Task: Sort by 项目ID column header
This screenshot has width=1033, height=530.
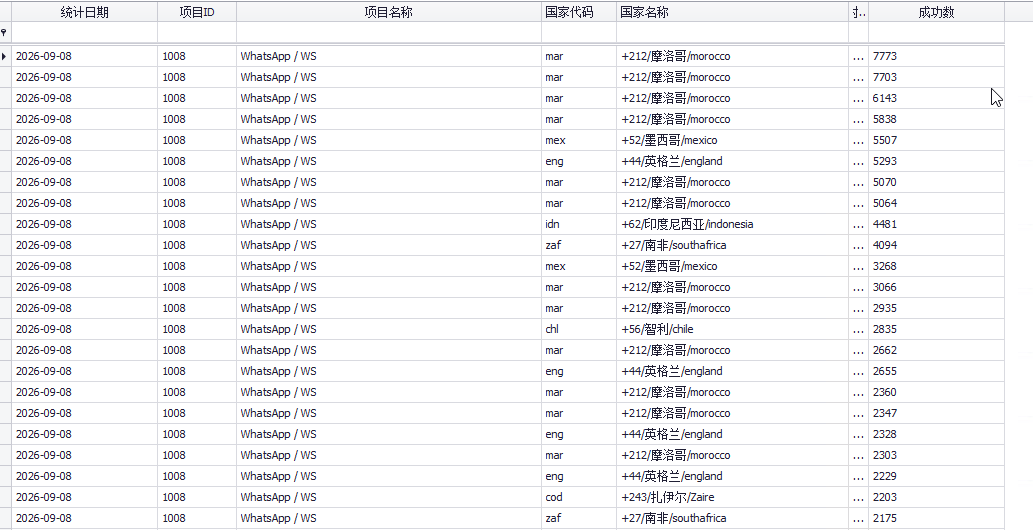Action: [x=197, y=12]
